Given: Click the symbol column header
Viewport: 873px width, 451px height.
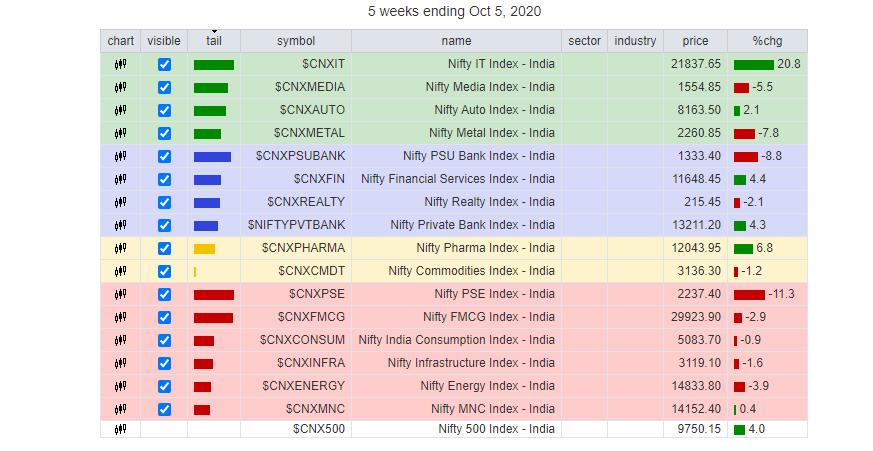Looking at the screenshot, I should click(295, 41).
